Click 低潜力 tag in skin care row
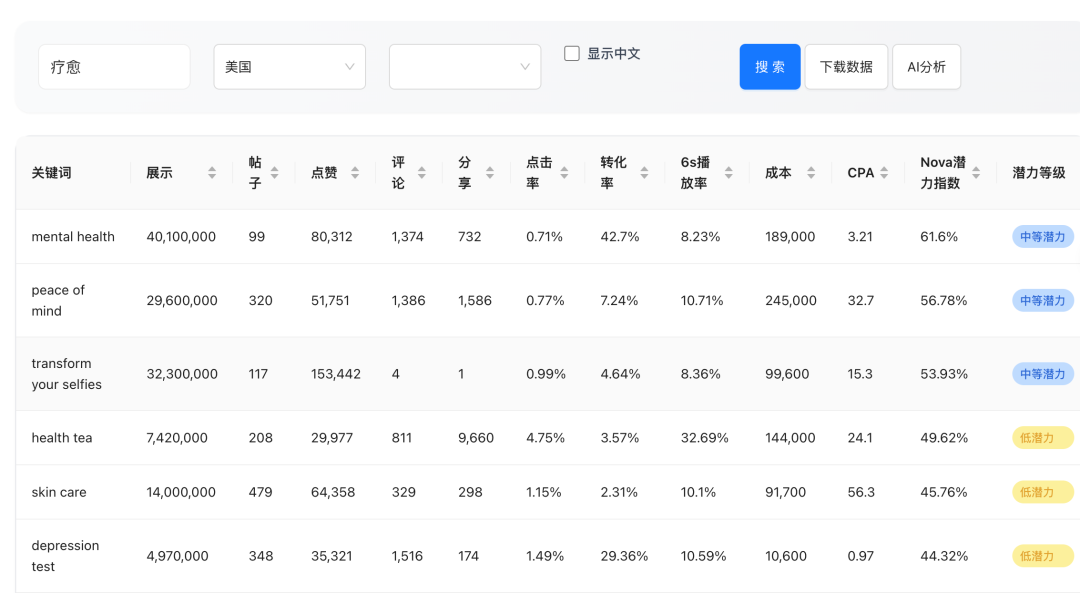This screenshot has height=593, width=1080. coord(1042,492)
